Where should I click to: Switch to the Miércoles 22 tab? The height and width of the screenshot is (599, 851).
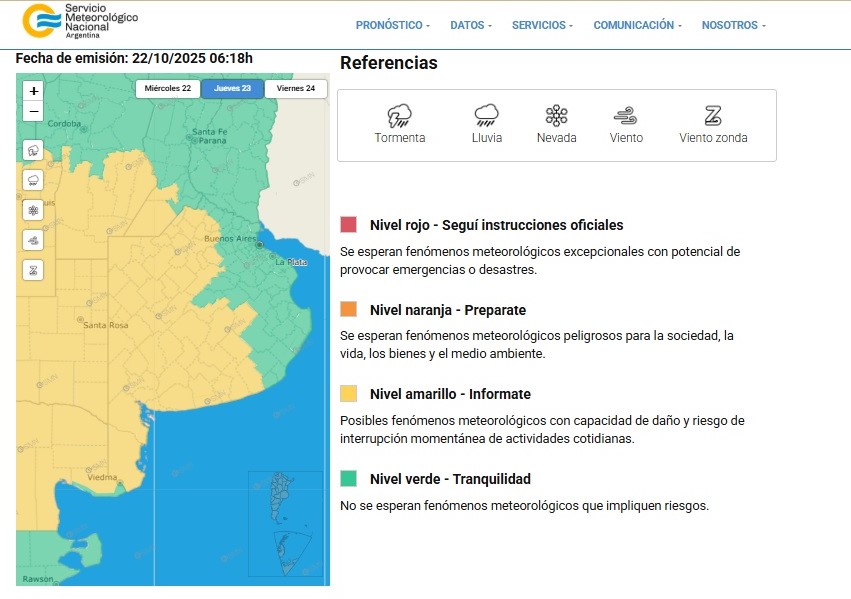click(168, 89)
